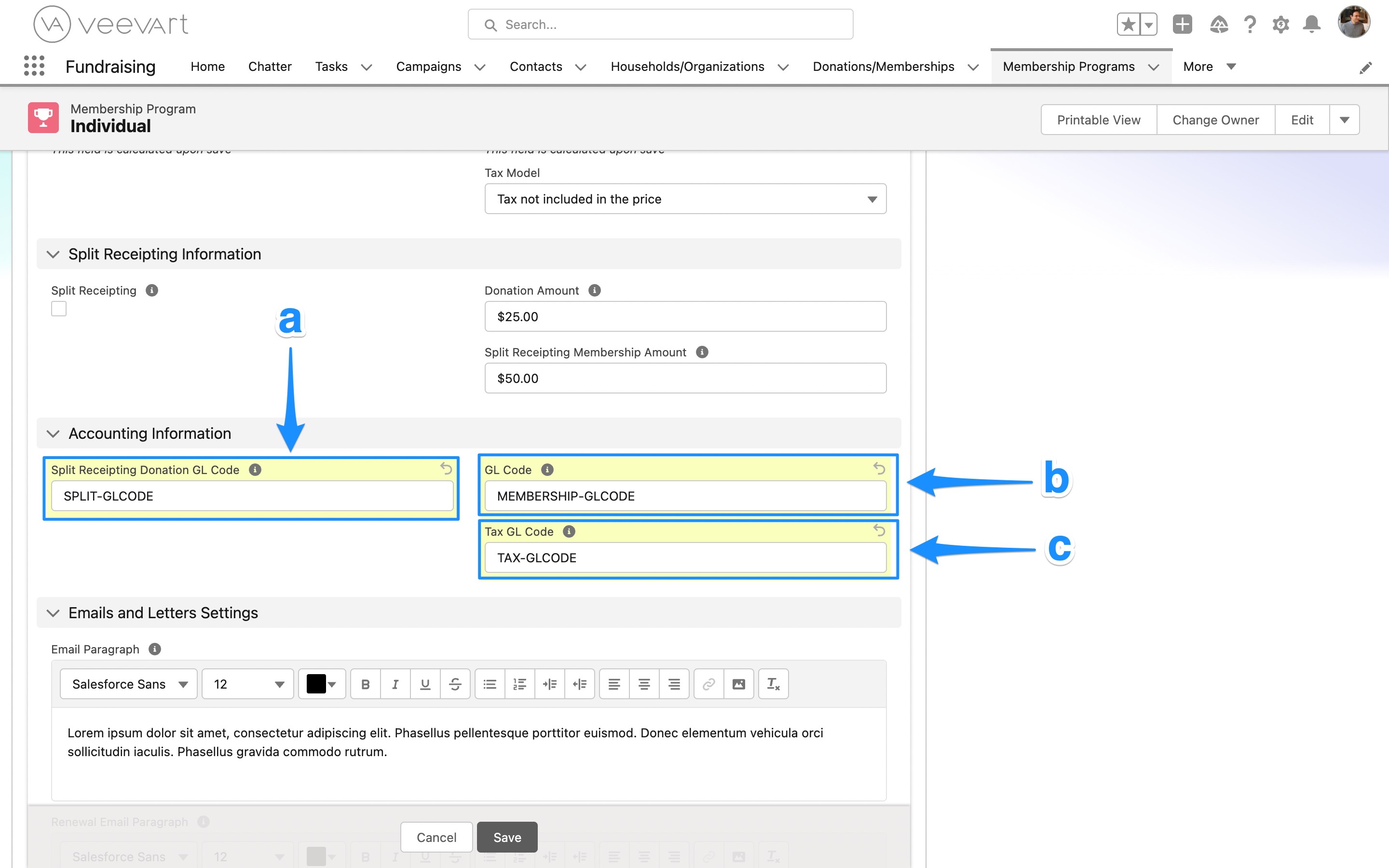
Task: Open the Membership Programs tab
Action: point(1069,66)
